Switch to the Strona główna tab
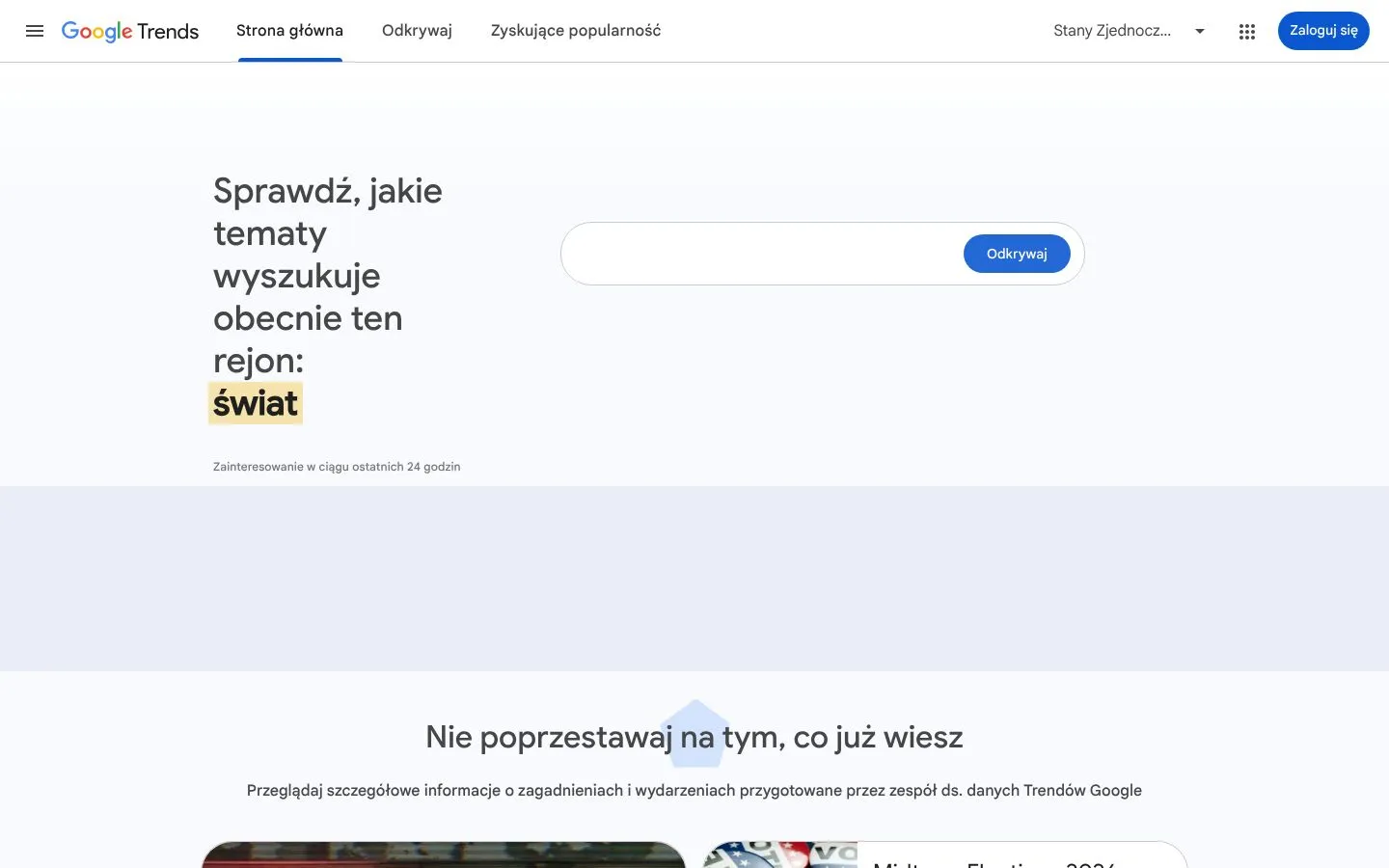Viewport: 1389px width, 868px height. [x=289, y=31]
